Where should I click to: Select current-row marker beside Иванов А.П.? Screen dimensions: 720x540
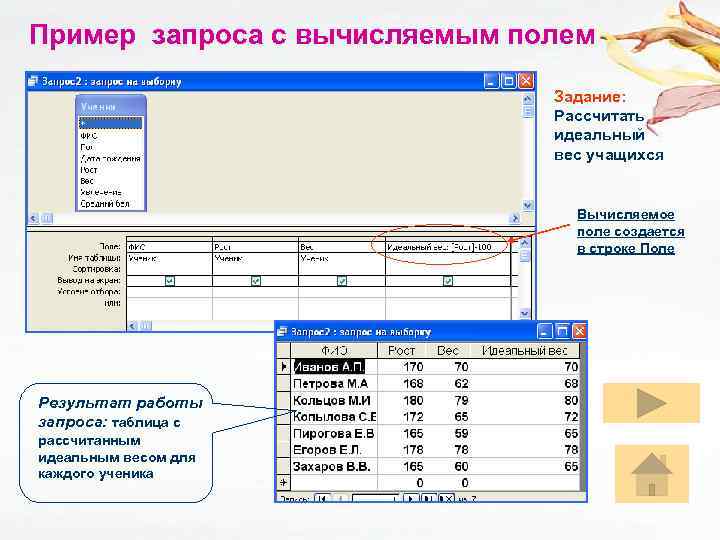[283, 366]
